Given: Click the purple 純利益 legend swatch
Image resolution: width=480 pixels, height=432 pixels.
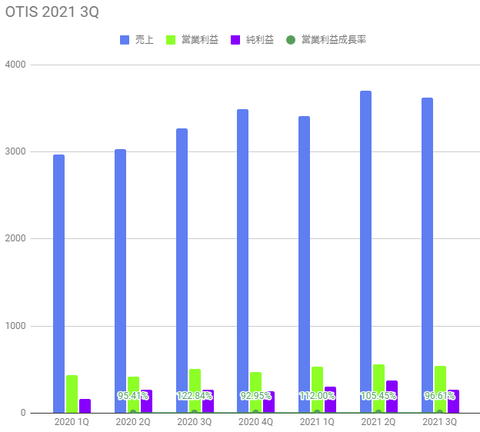Looking at the screenshot, I should point(235,40).
